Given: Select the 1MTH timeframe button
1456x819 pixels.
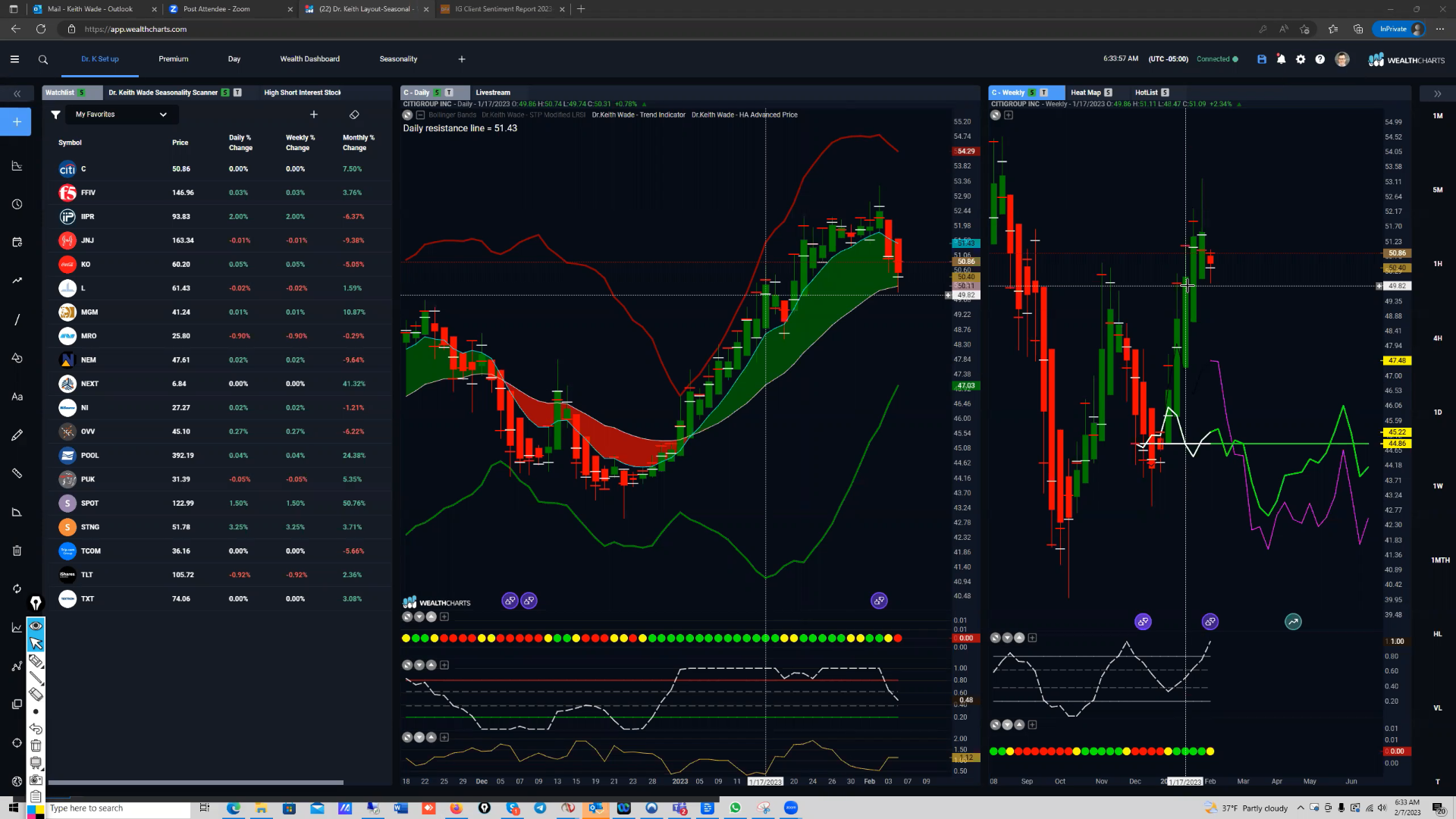Looking at the screenshot, I should click(x=1439, y=560).
